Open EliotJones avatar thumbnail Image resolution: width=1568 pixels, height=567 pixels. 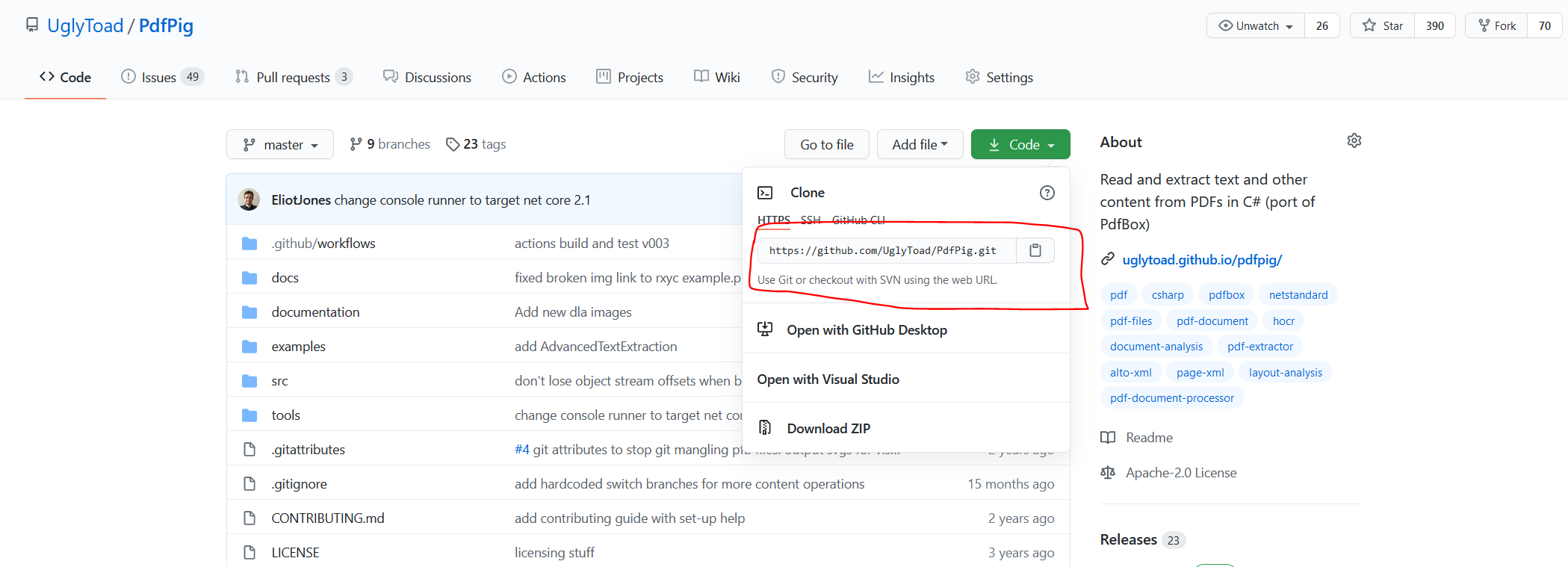[x=249, y=199]
